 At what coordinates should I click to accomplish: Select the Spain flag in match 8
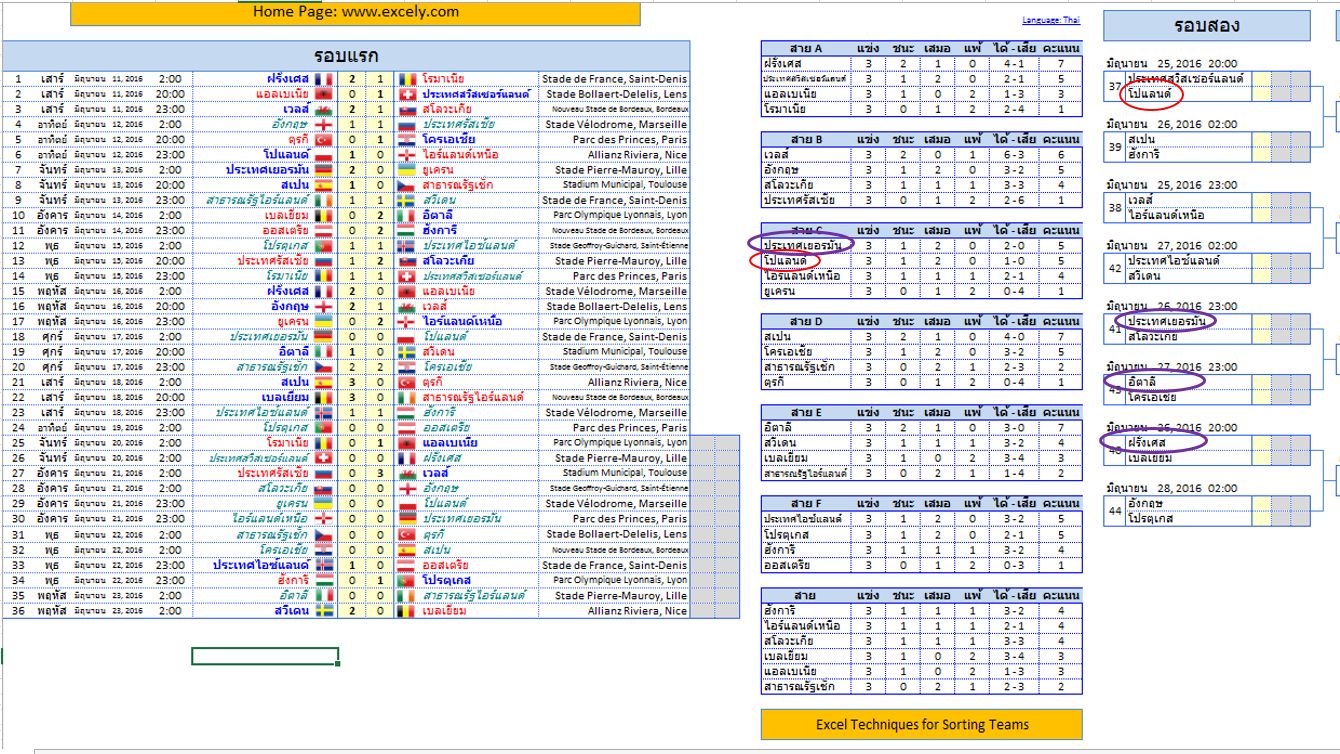(x=324, y=185)
